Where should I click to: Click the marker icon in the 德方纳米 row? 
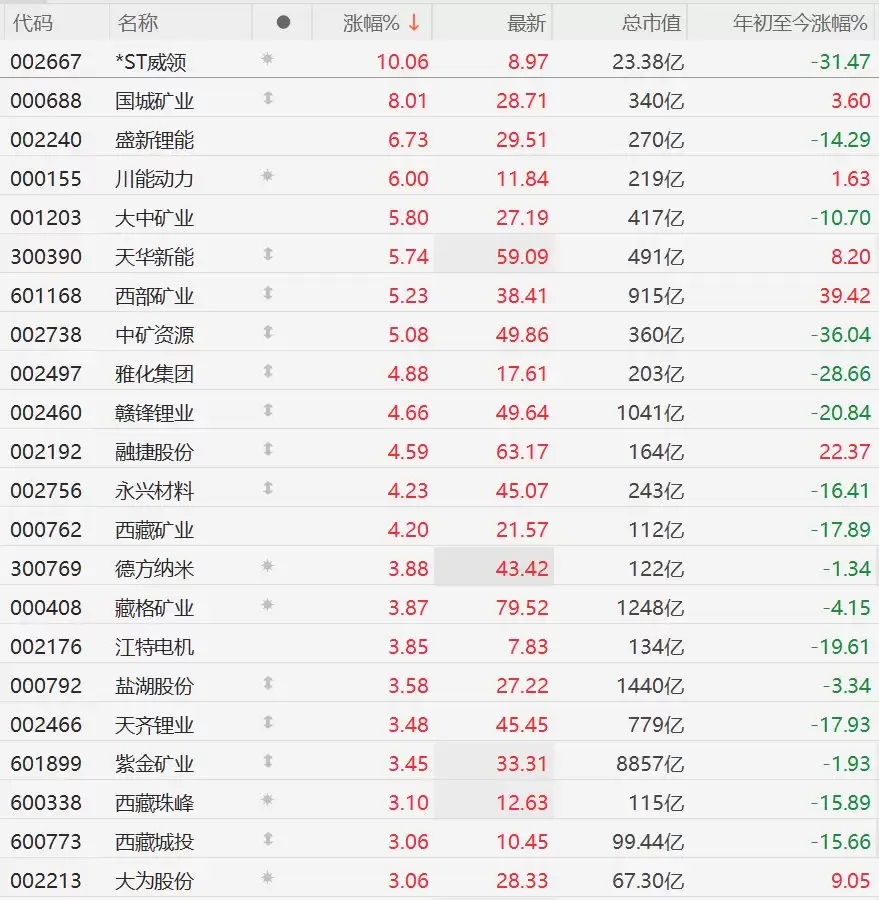coord(268,566)
